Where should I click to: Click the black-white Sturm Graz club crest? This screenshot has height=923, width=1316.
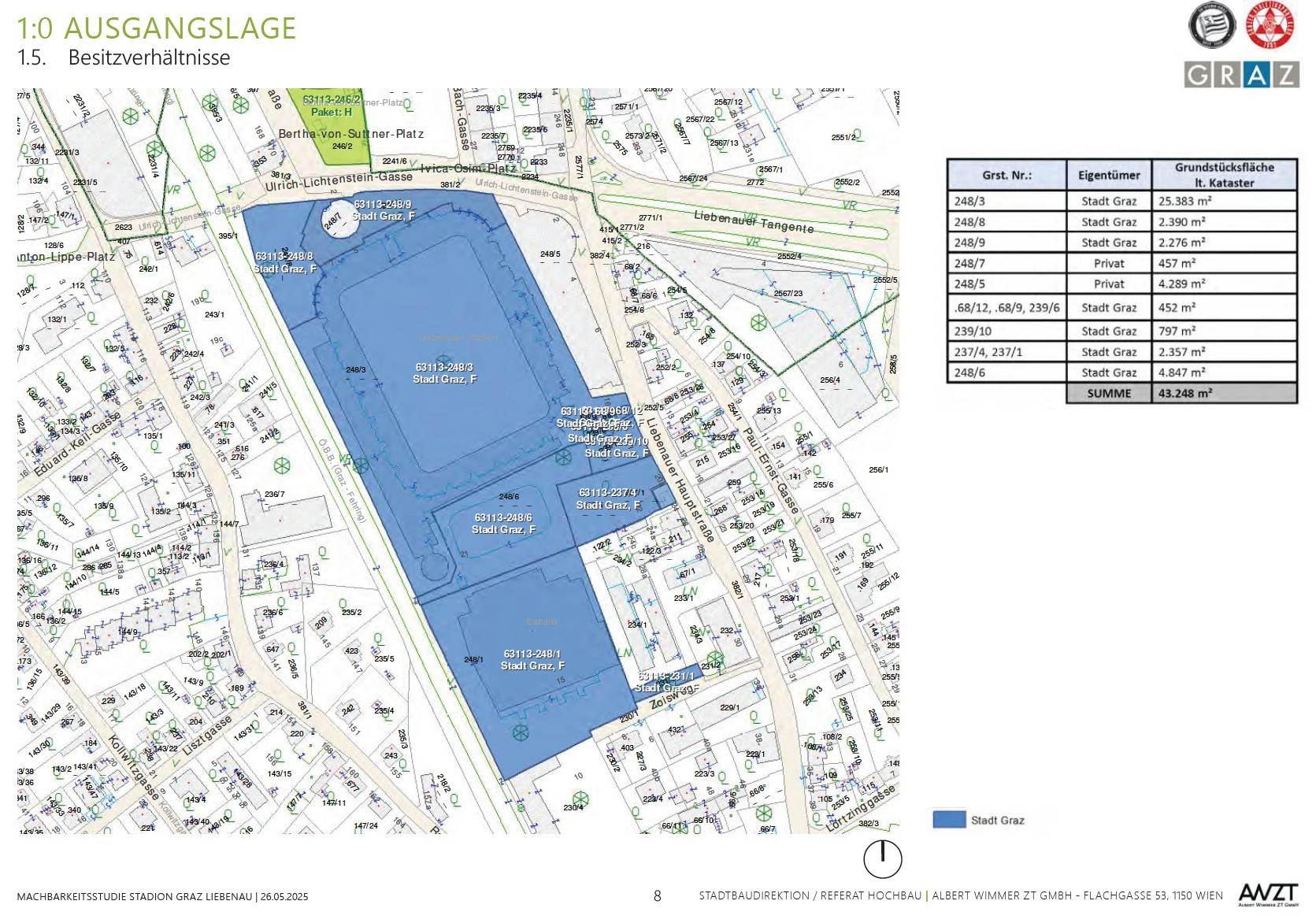[1212, 27]
